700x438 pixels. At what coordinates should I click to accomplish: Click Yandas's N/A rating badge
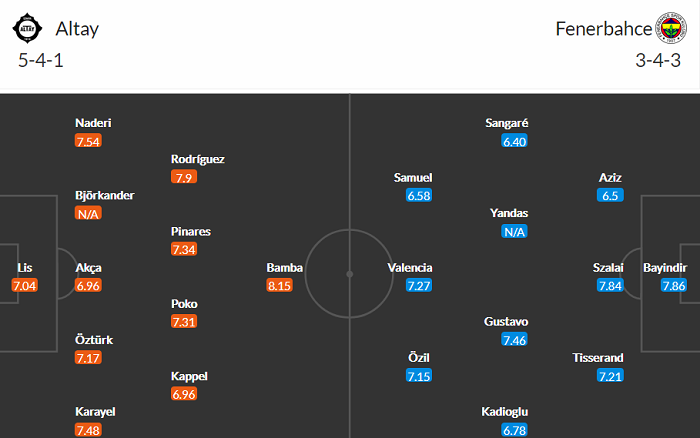[515, 232]
